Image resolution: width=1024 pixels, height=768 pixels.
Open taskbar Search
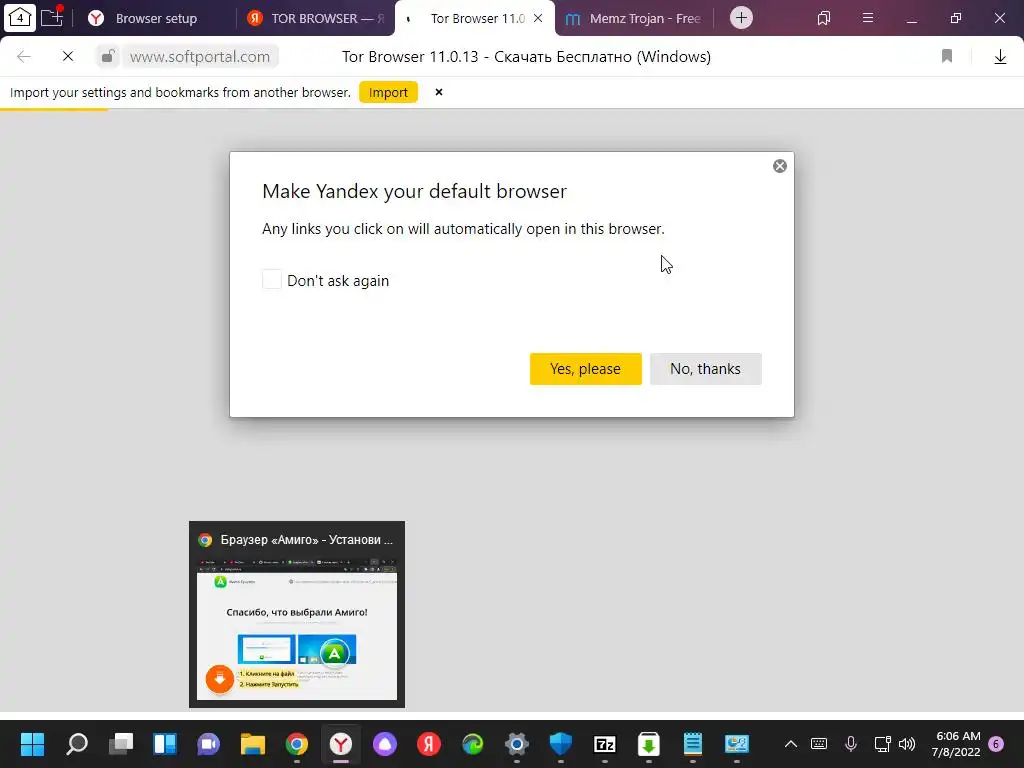tap(77, 744)
